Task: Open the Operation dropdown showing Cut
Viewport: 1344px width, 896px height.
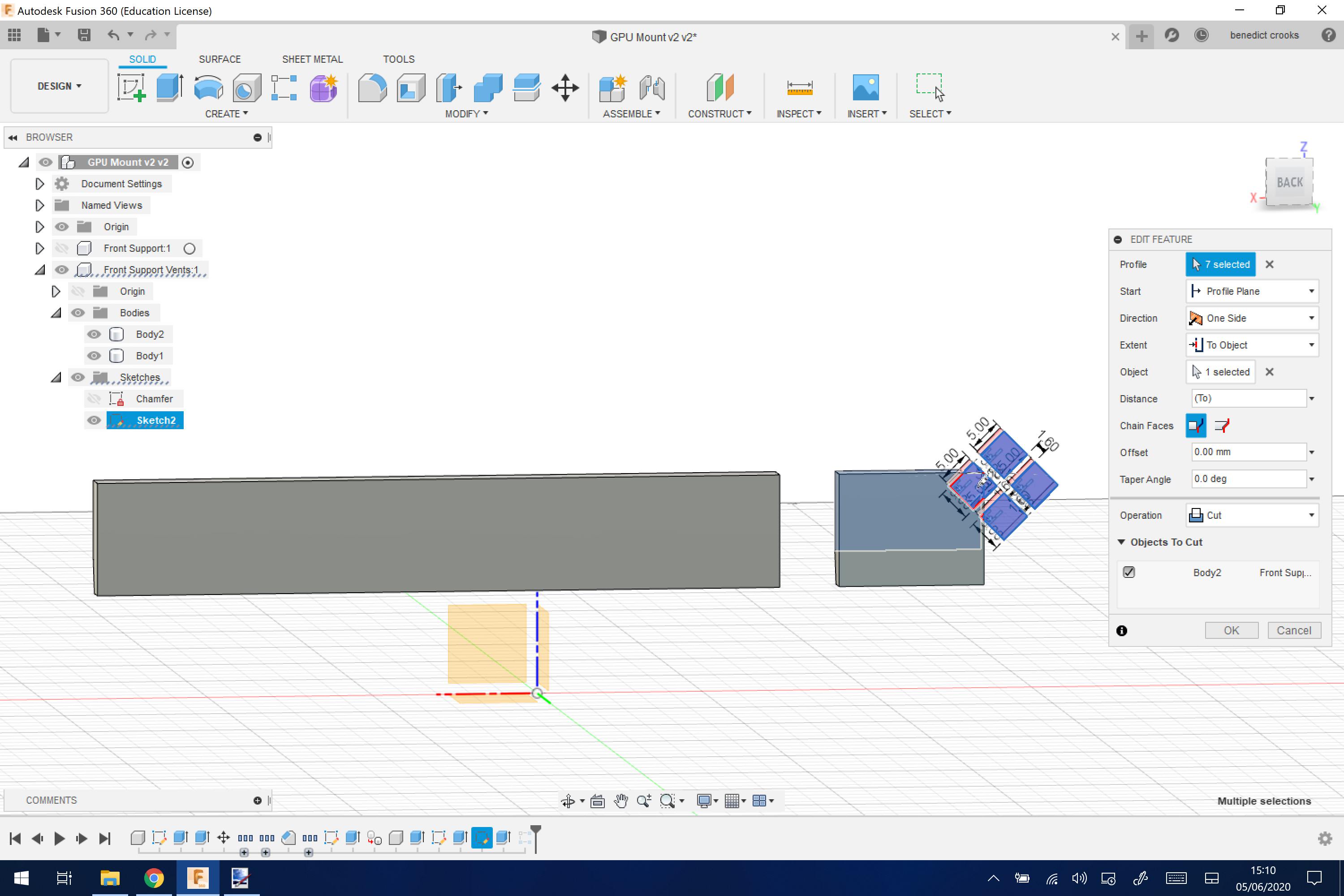Action: click(x=1252, y=516)
